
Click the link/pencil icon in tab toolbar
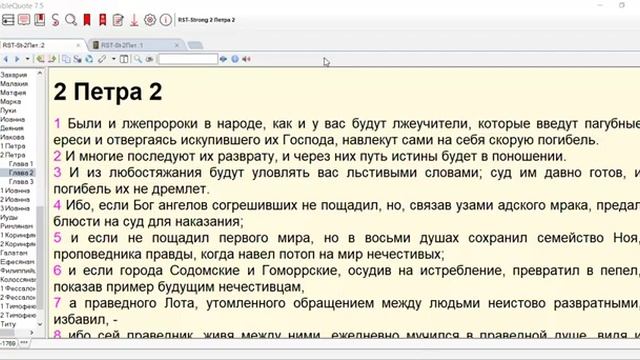click(102, 59)
